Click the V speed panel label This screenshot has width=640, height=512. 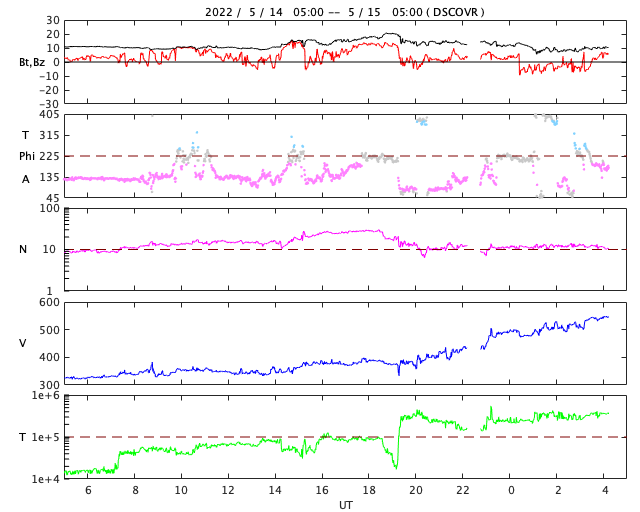(23, 343)
